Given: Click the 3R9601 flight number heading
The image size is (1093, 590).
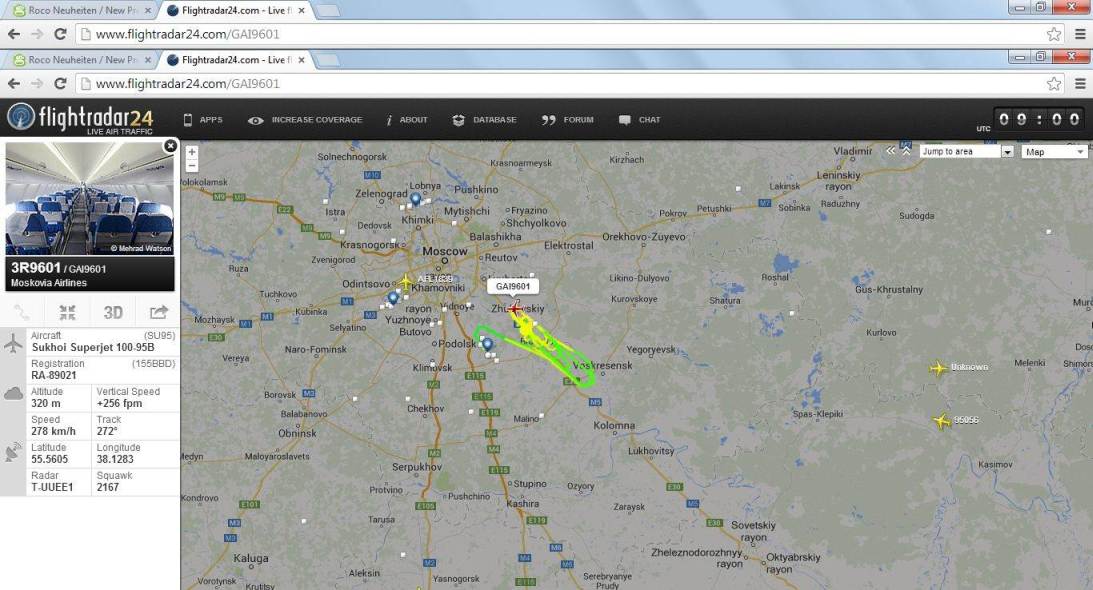Looking at the screenshot, I should pyautogui.click(x=36, y=268).
